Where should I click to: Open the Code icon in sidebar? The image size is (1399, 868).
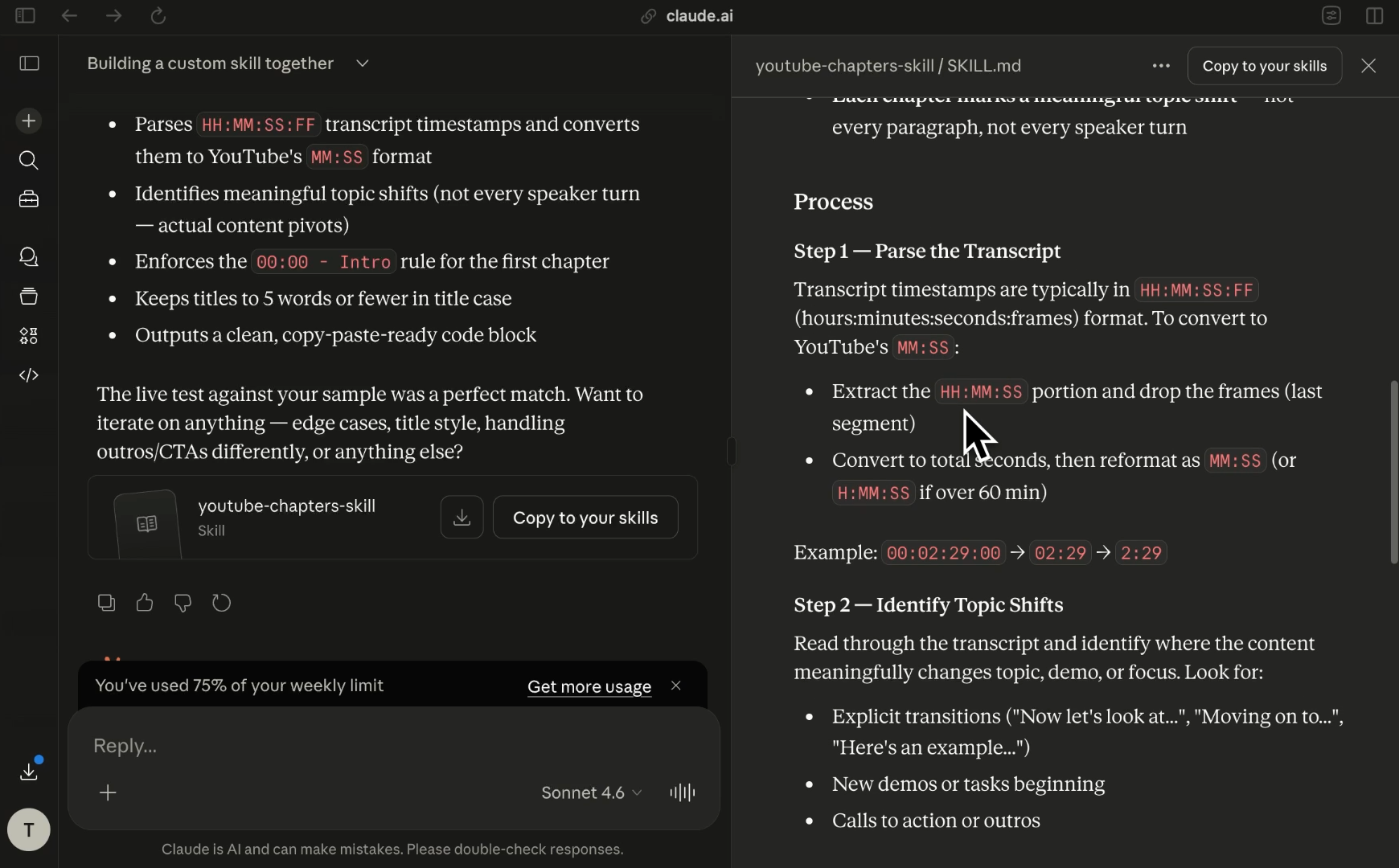coord(29,375)
